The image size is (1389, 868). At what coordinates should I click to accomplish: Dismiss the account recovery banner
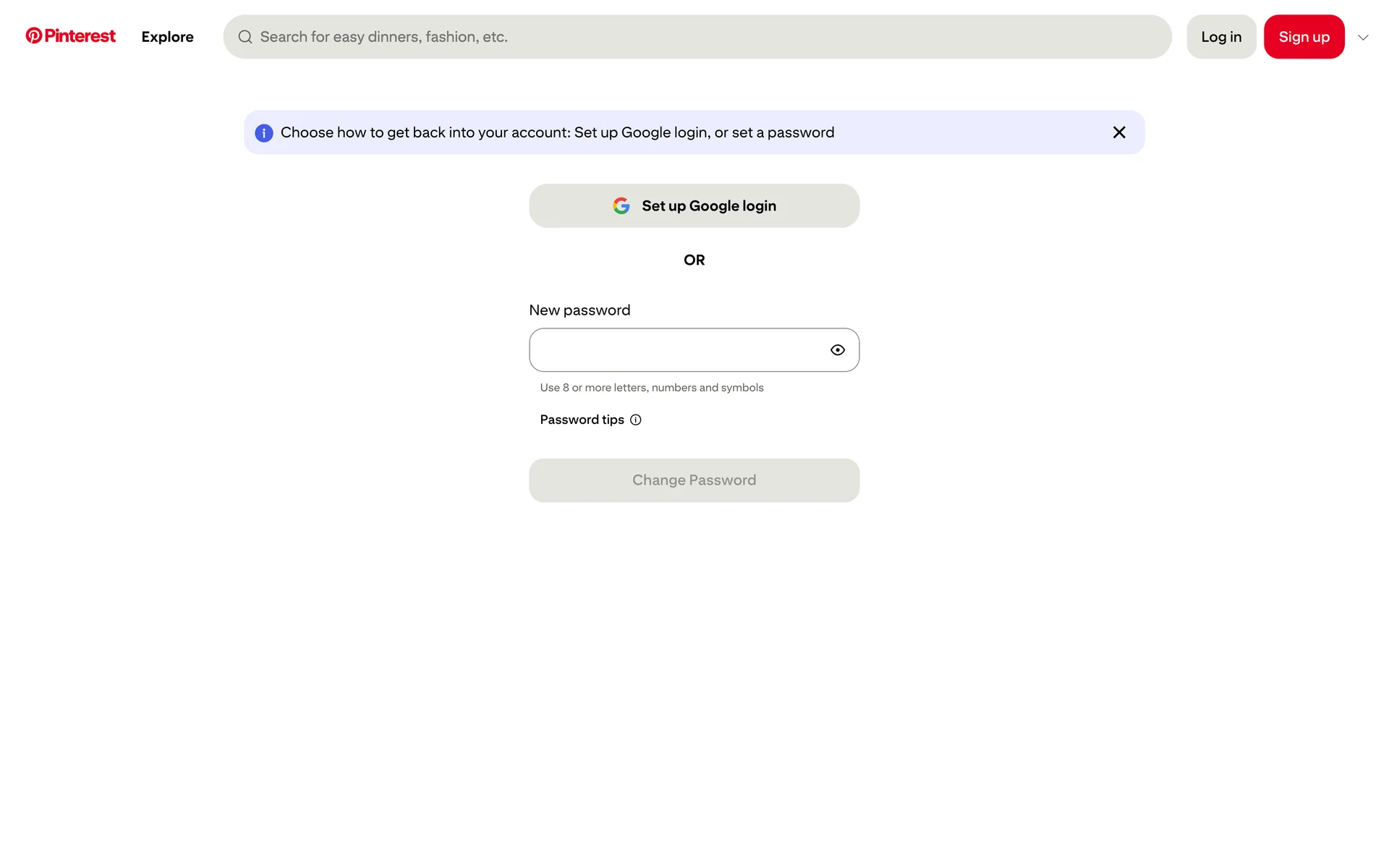1118,132
